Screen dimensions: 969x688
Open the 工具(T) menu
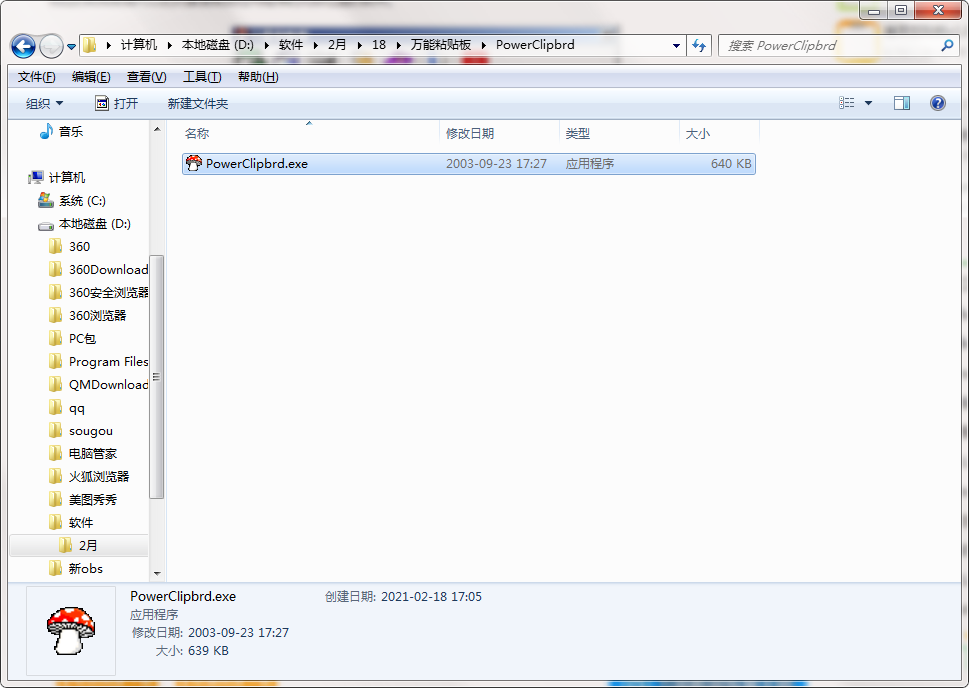pyautogui.click(x=202, y=77)
